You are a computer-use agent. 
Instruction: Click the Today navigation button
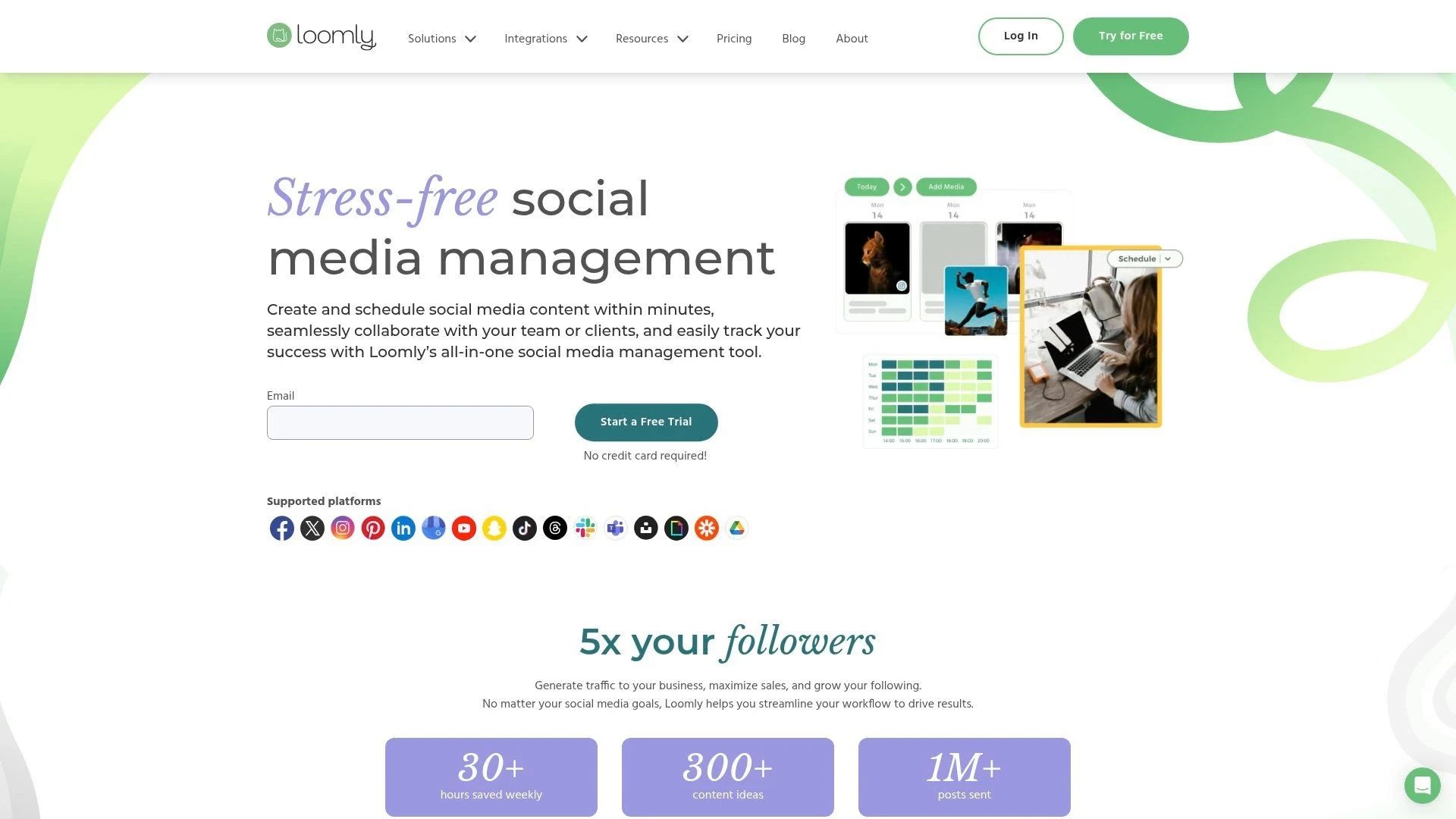(x=866, y=186)
